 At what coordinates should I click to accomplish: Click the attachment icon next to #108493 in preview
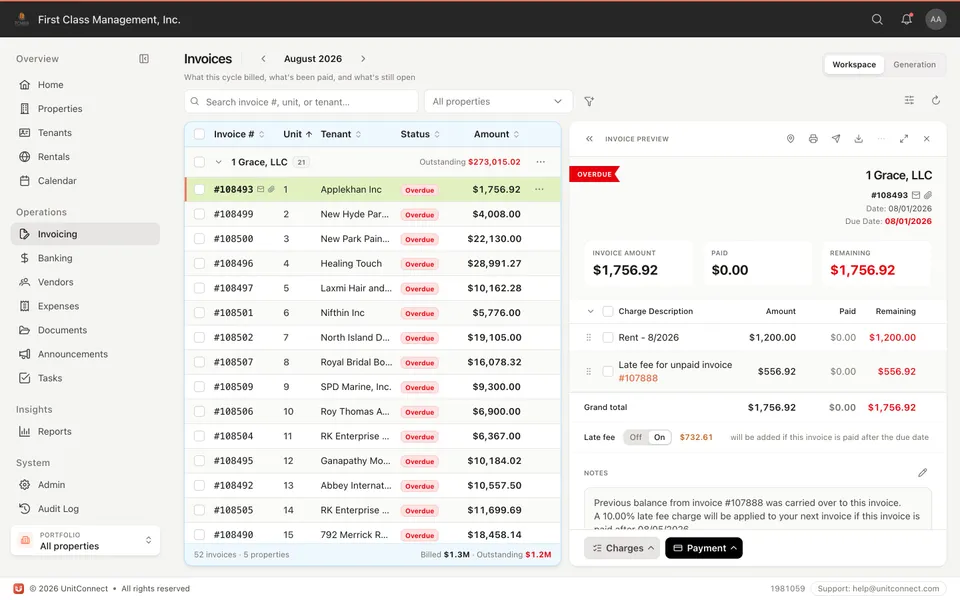(928, 195)
